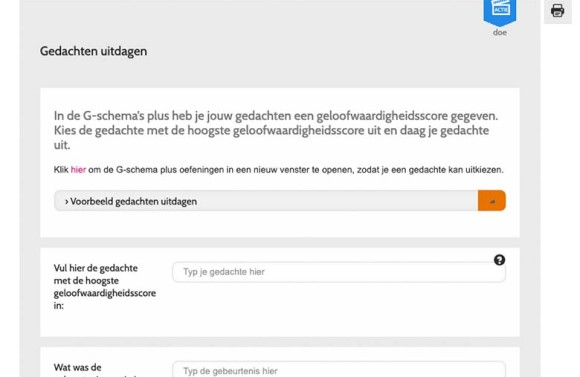
Task: Focus the 'Typ de gebeurtenis hier' field
Action: coord(339,370)
